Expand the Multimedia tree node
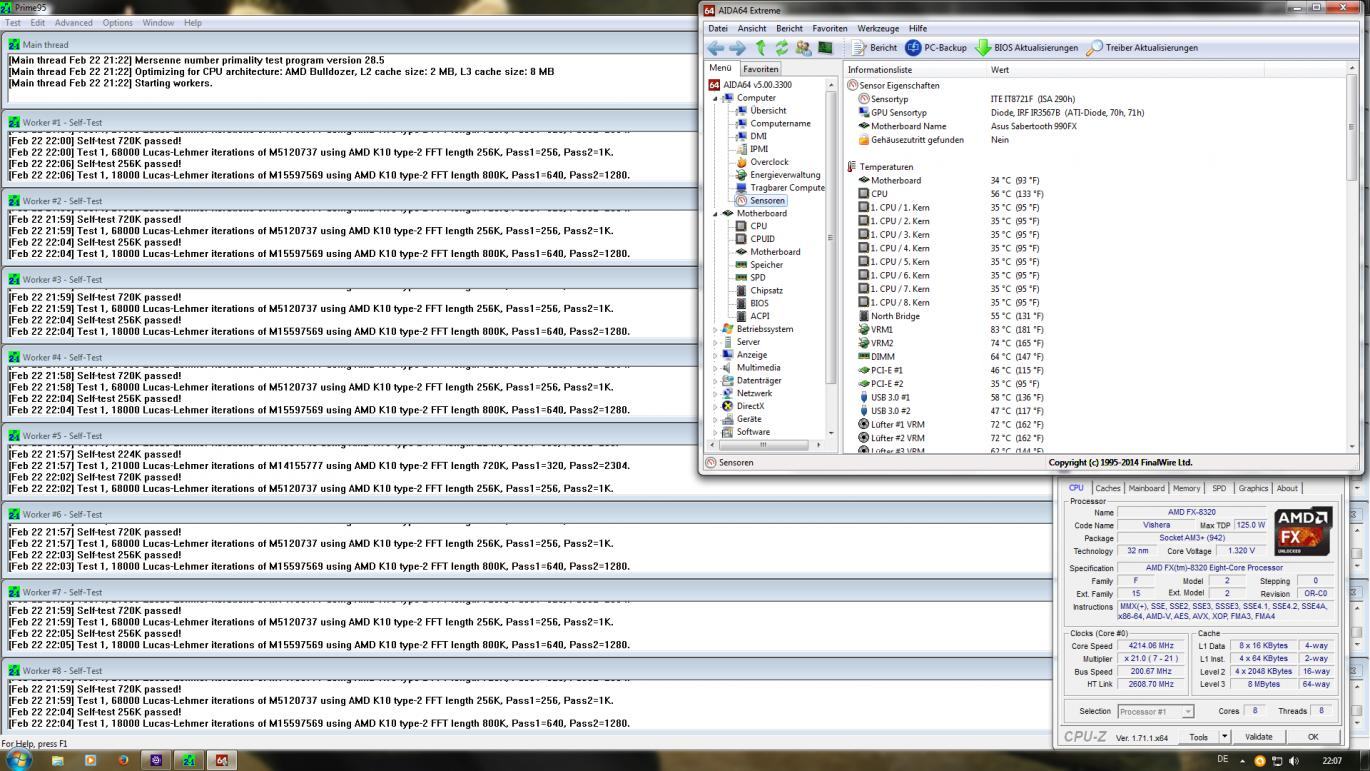The image size is (1370, 771). [x=715, y=368]
